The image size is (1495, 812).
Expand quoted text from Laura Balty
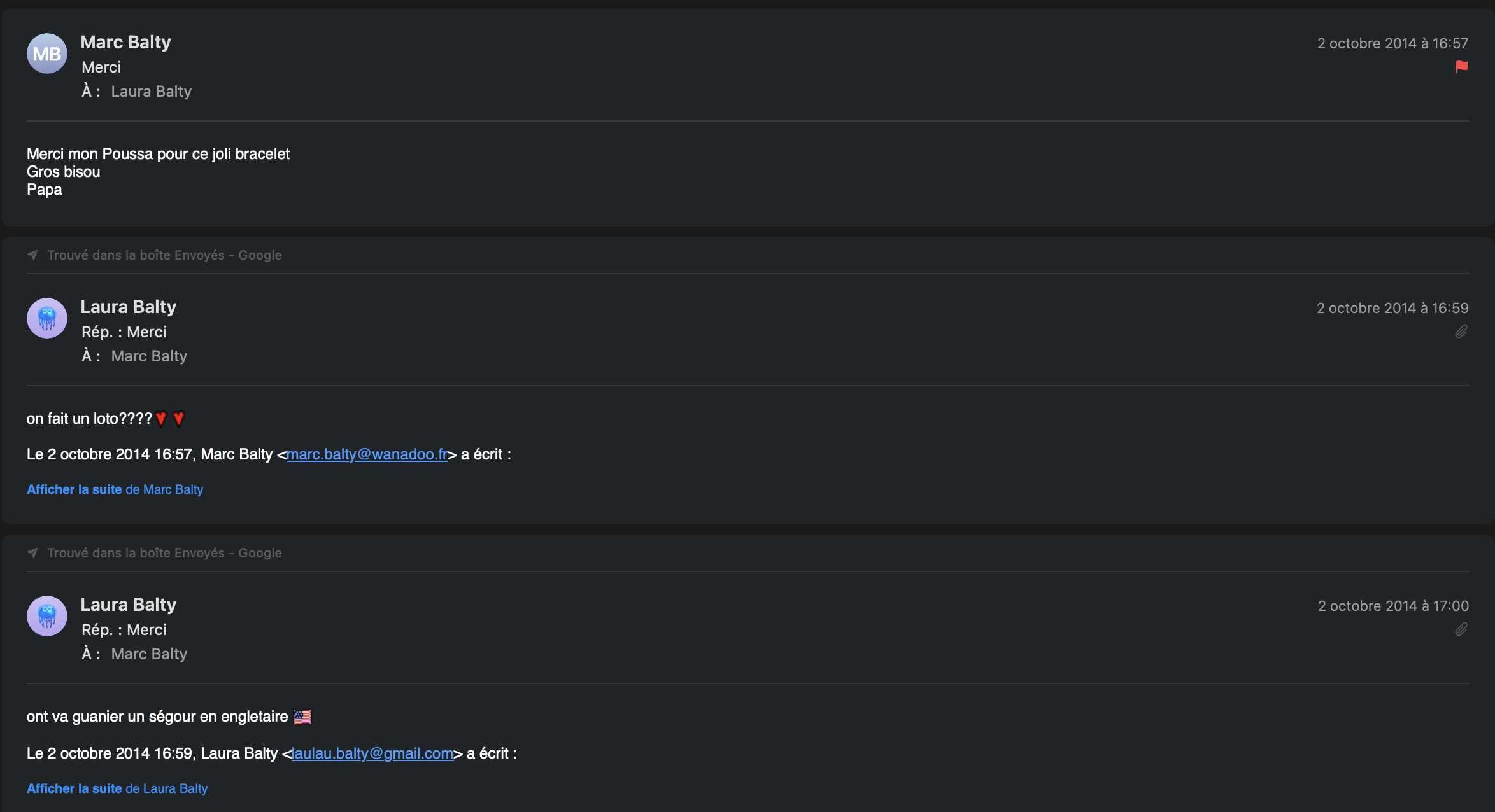(x=117, y=788)
